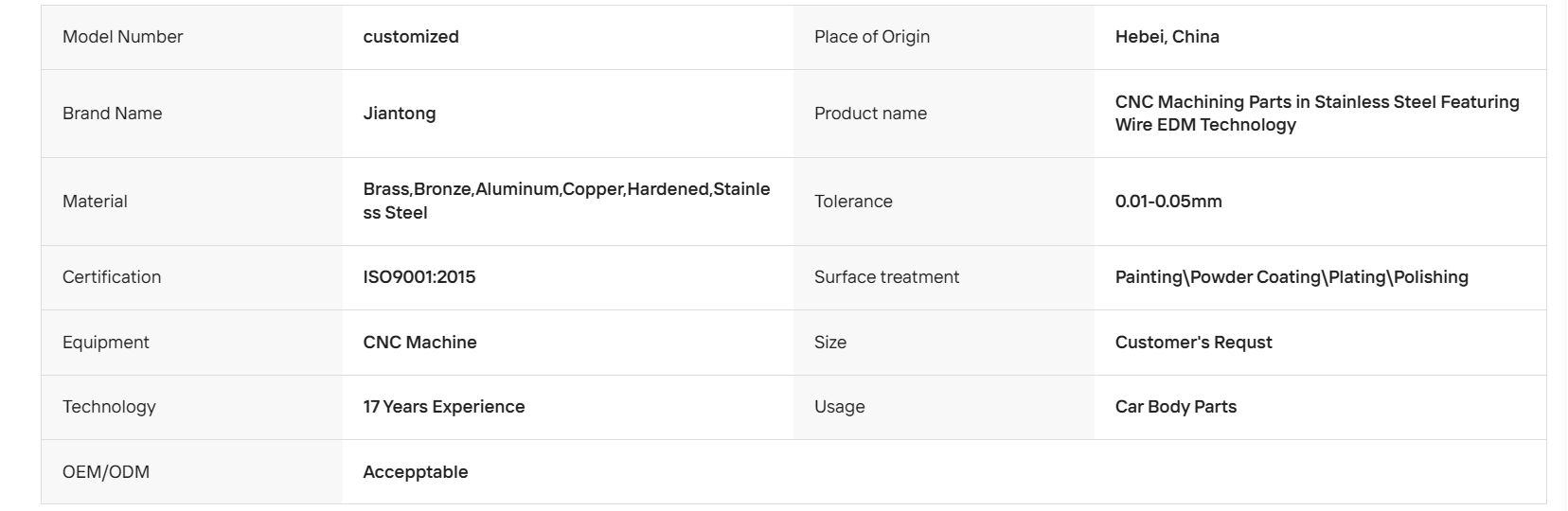Select the Brass, Bronze, Aluminum material value
The height and width of the screenshot is (511, 1568).
[566, 201]
